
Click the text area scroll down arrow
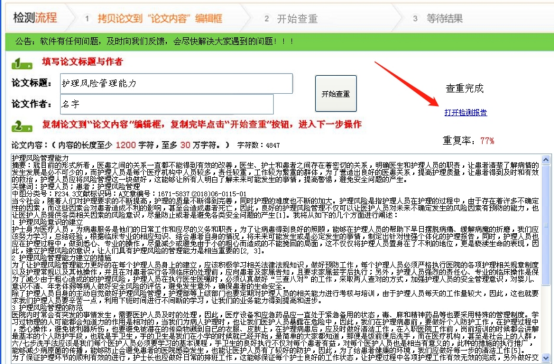click(546, 358)
